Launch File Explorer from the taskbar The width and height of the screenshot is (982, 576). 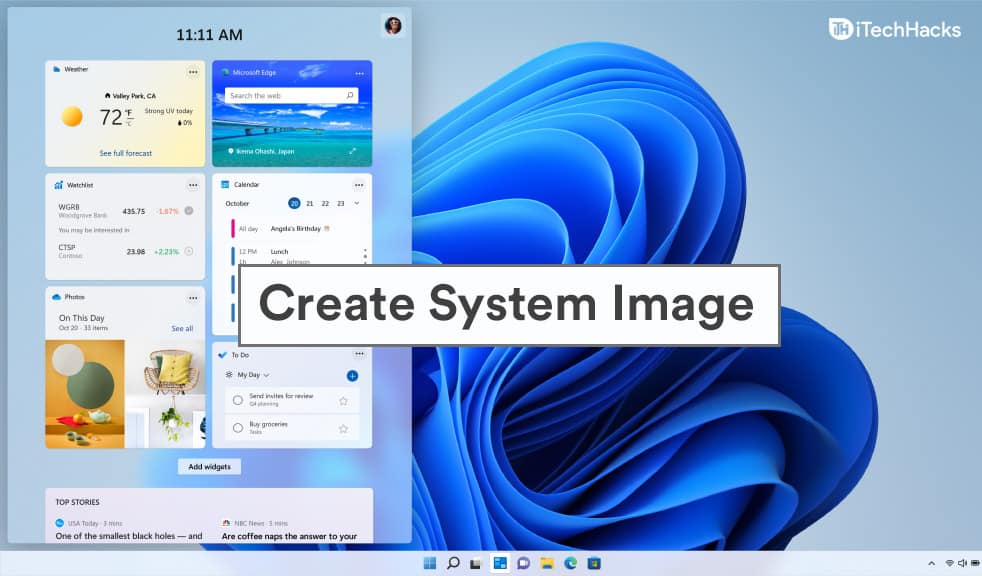click(547, 563)
